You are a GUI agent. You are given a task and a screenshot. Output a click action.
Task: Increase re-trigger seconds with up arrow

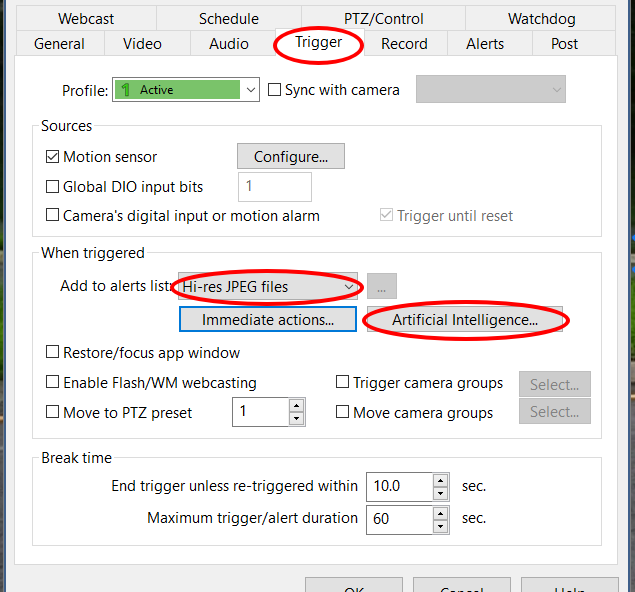coord(440,480)
